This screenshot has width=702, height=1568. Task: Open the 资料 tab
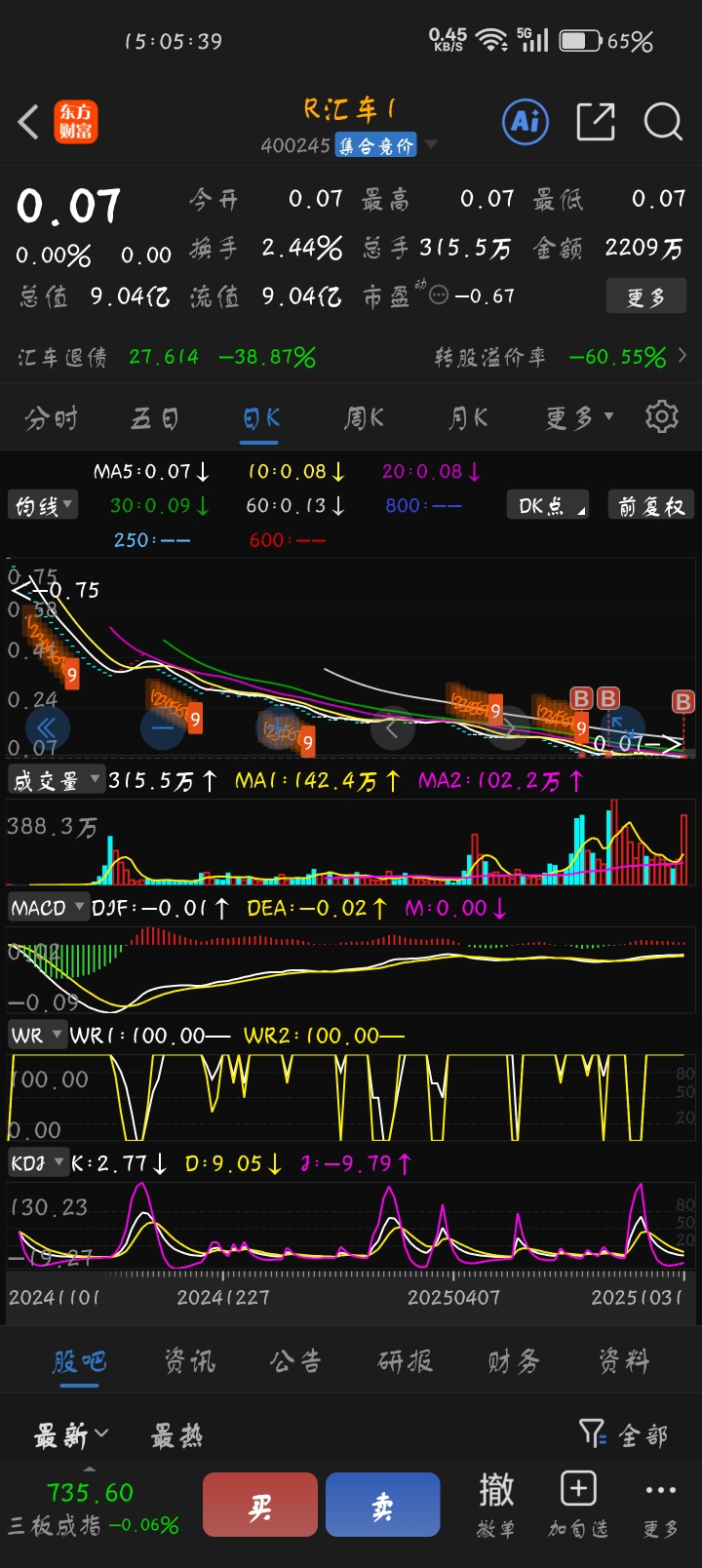[x=623, y=1360]
